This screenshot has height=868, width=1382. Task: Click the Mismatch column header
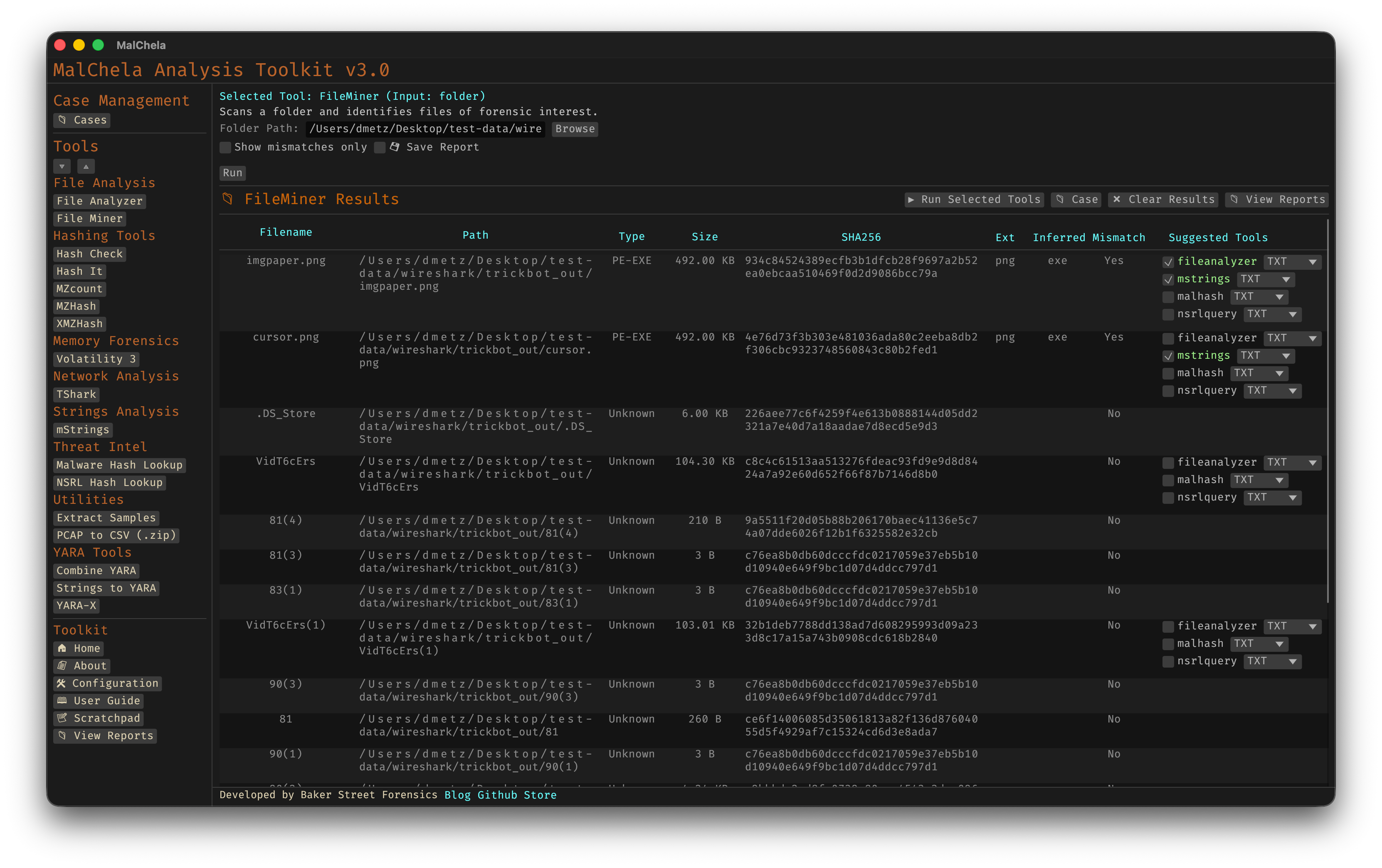pos(1118,237)
